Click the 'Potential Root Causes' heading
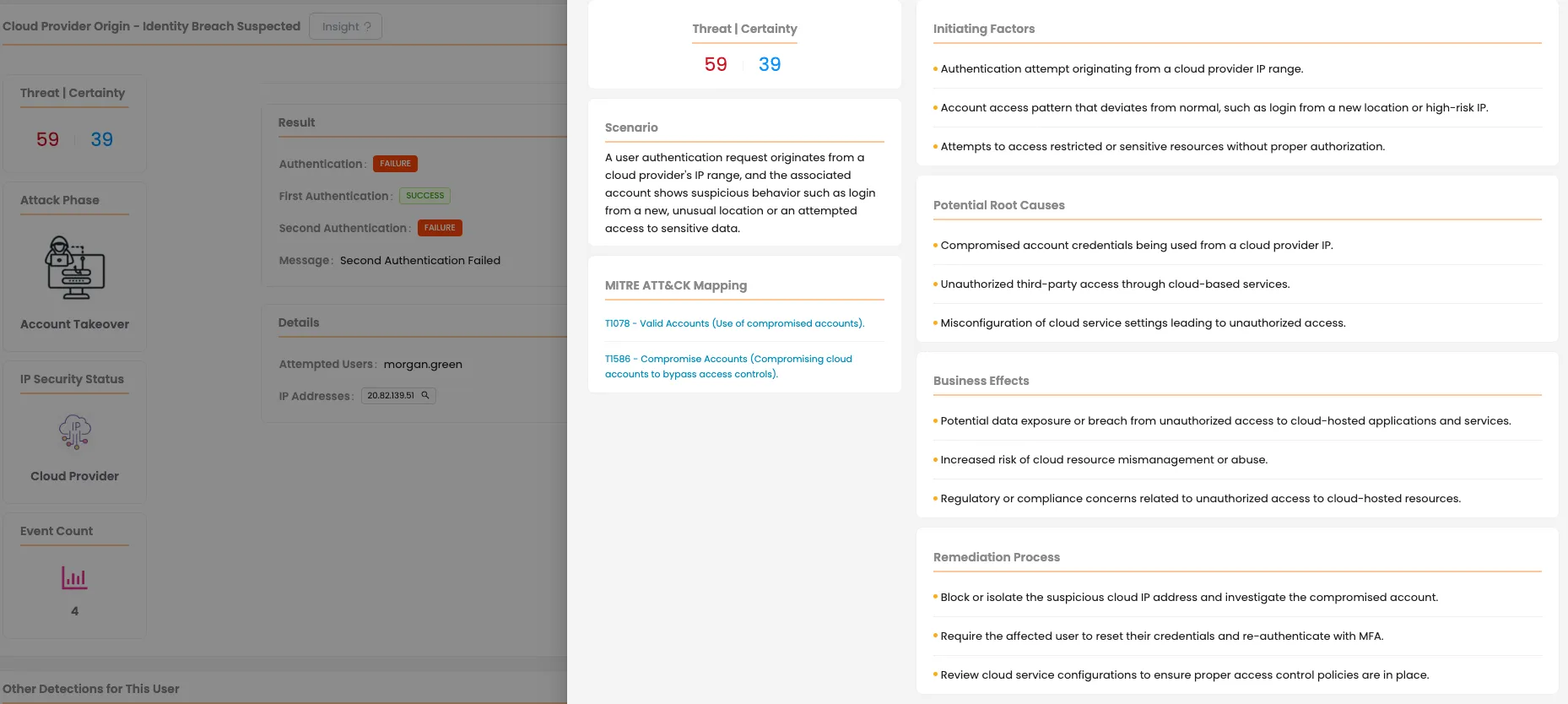 click(999, 205)
